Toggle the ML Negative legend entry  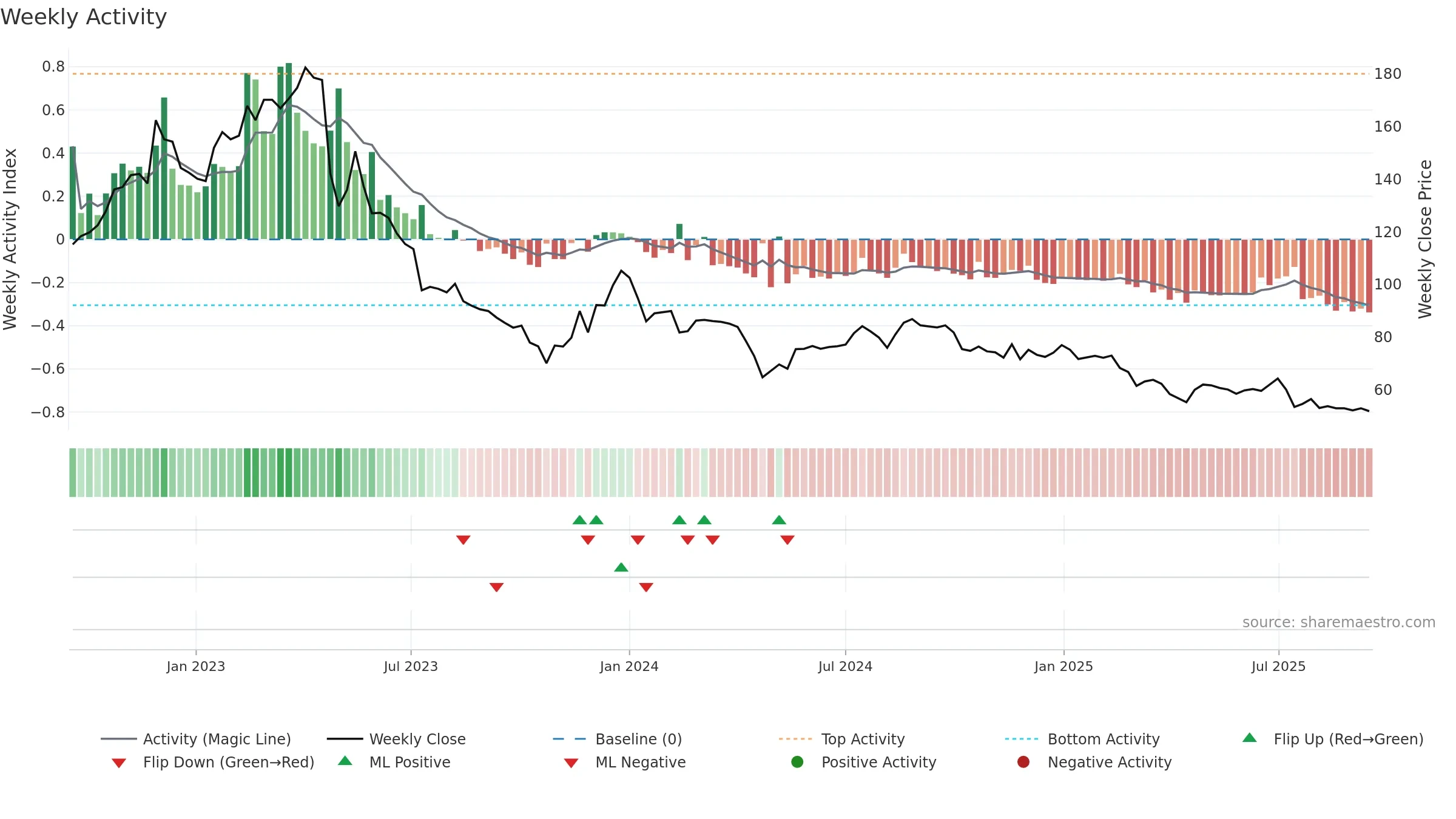coord(625,762)
